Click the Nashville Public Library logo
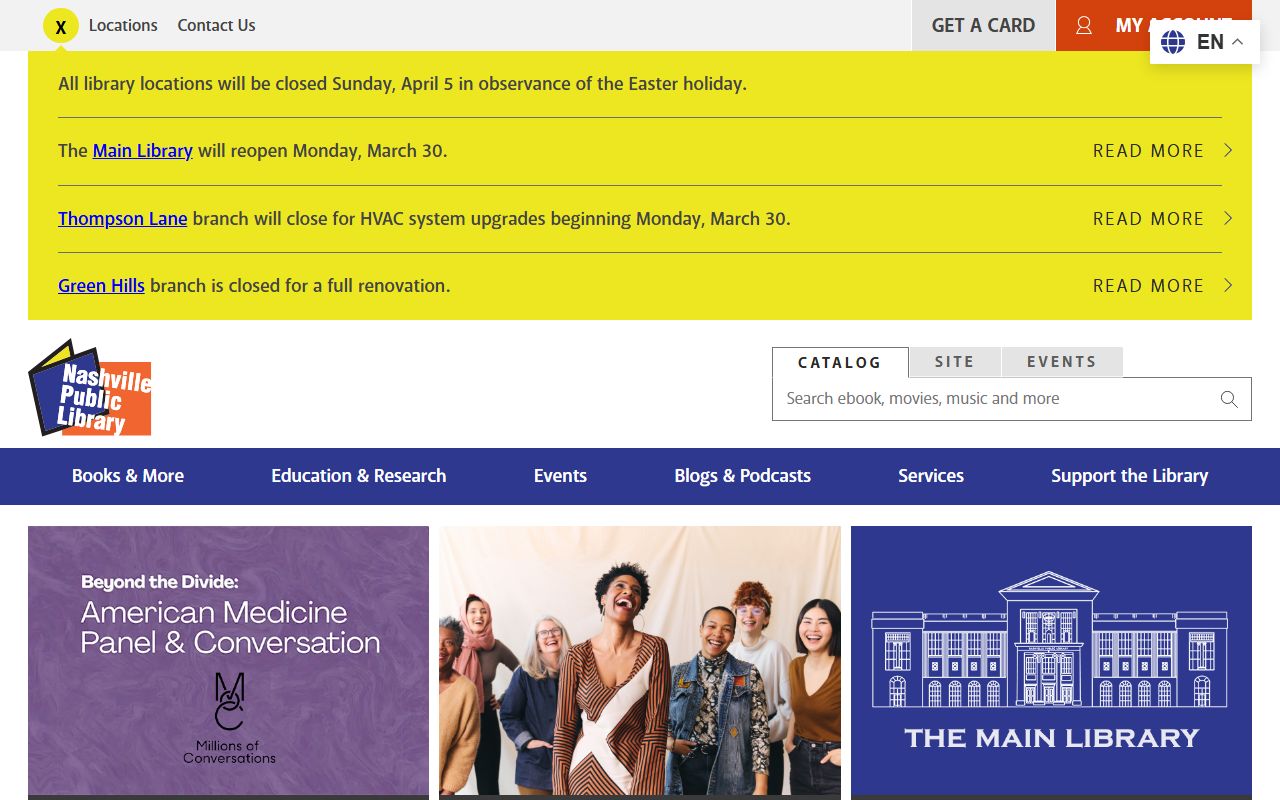The height and width of the screenshot is (800, 1280). [x=90, y=388]
